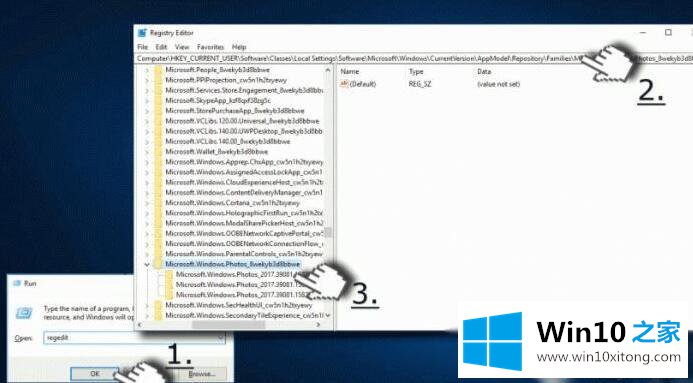Screen dimensions: 693x383
Task: Click the Name column header
Action: point(350,71)
